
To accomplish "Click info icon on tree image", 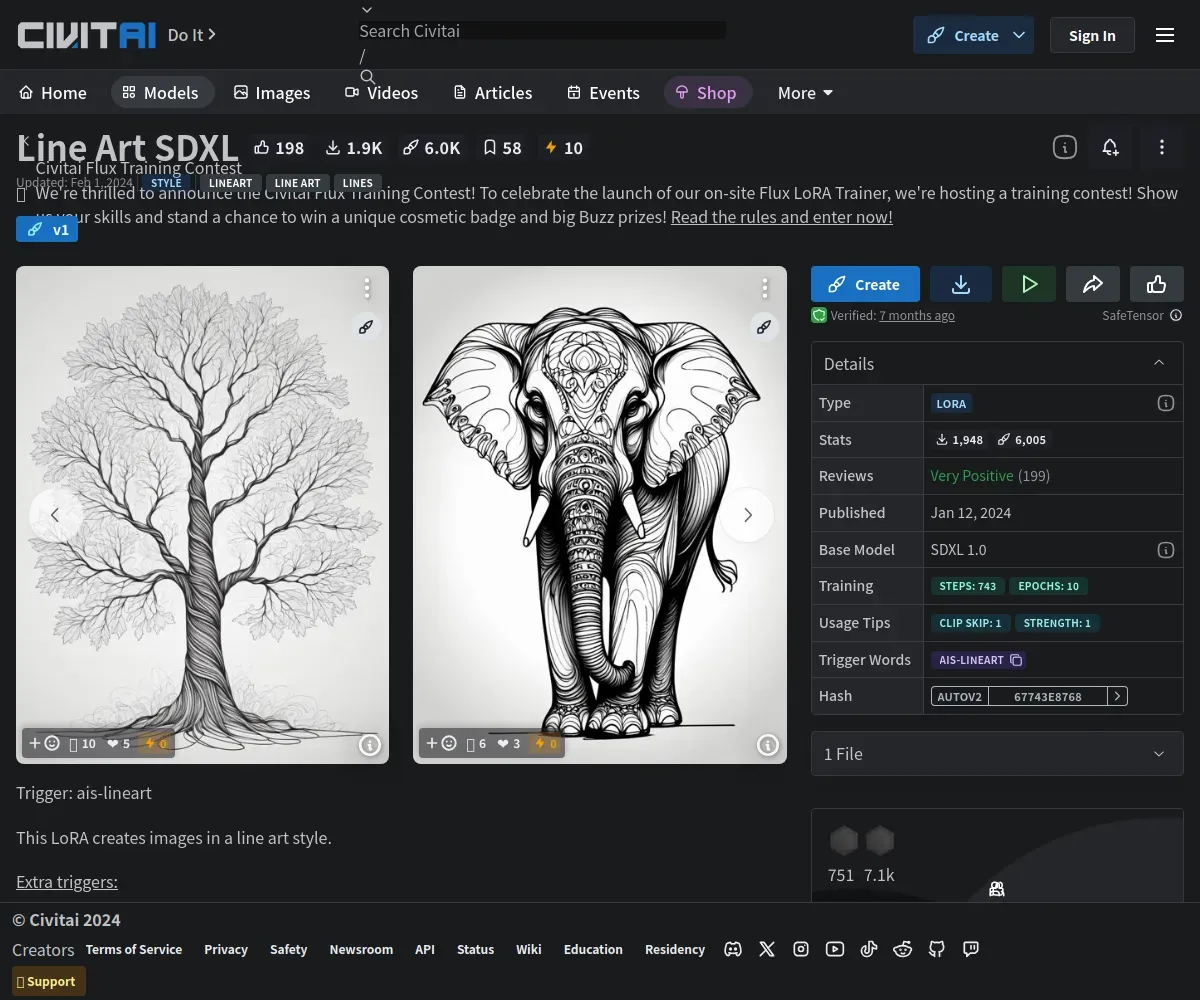I will click(x=370, y=744).
